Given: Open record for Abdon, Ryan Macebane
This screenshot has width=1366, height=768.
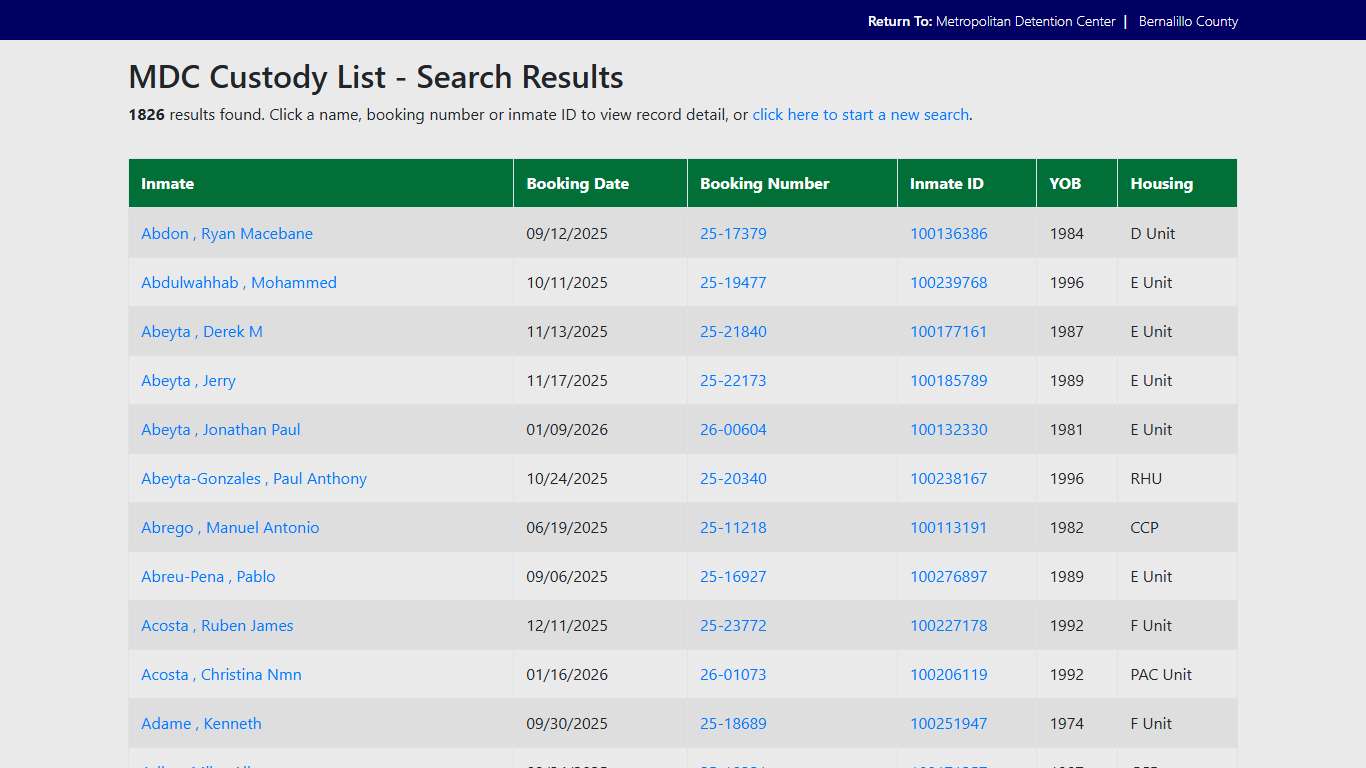Looking at the screenshot, I should (x=227, y=233).
